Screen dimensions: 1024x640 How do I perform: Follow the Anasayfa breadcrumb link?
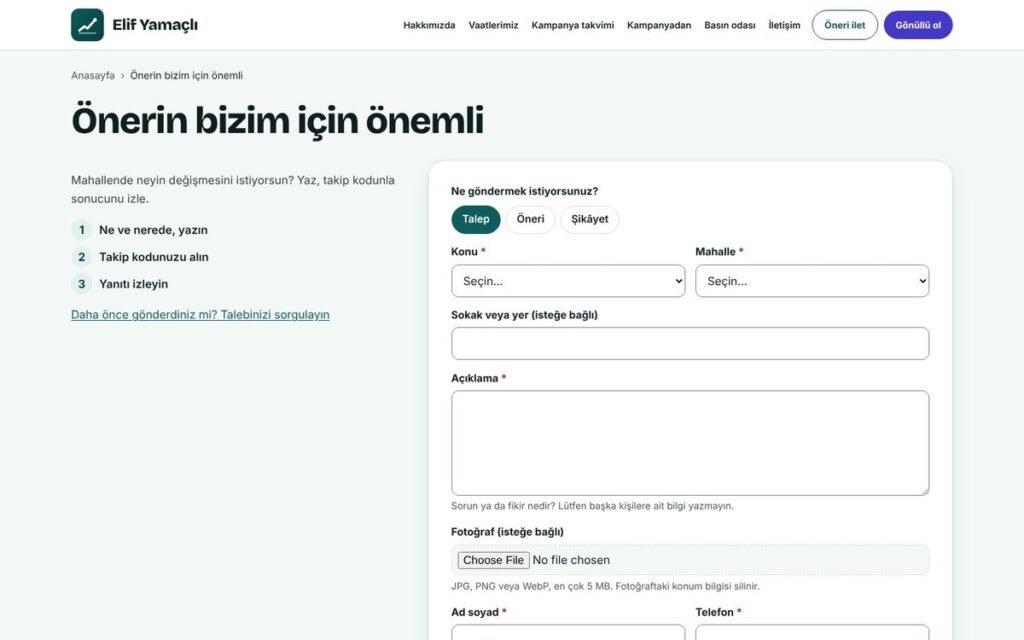[93, 75]
